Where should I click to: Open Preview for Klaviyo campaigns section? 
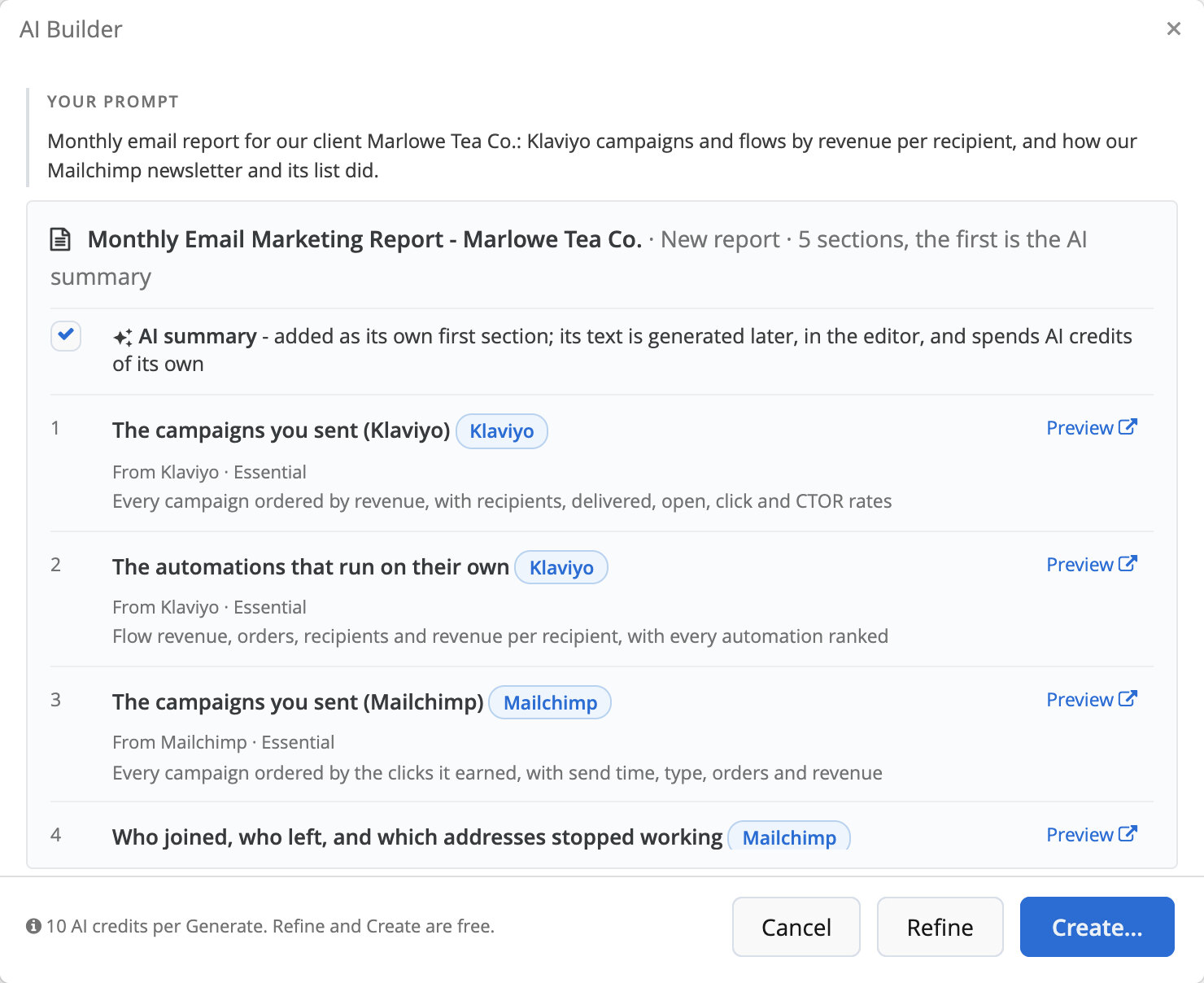[1091, 428]
